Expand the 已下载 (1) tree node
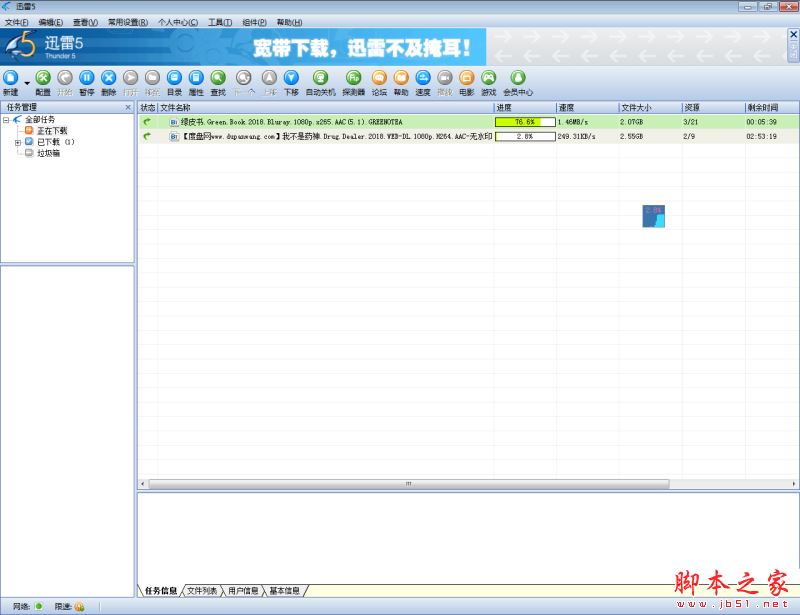 (18, 142)
